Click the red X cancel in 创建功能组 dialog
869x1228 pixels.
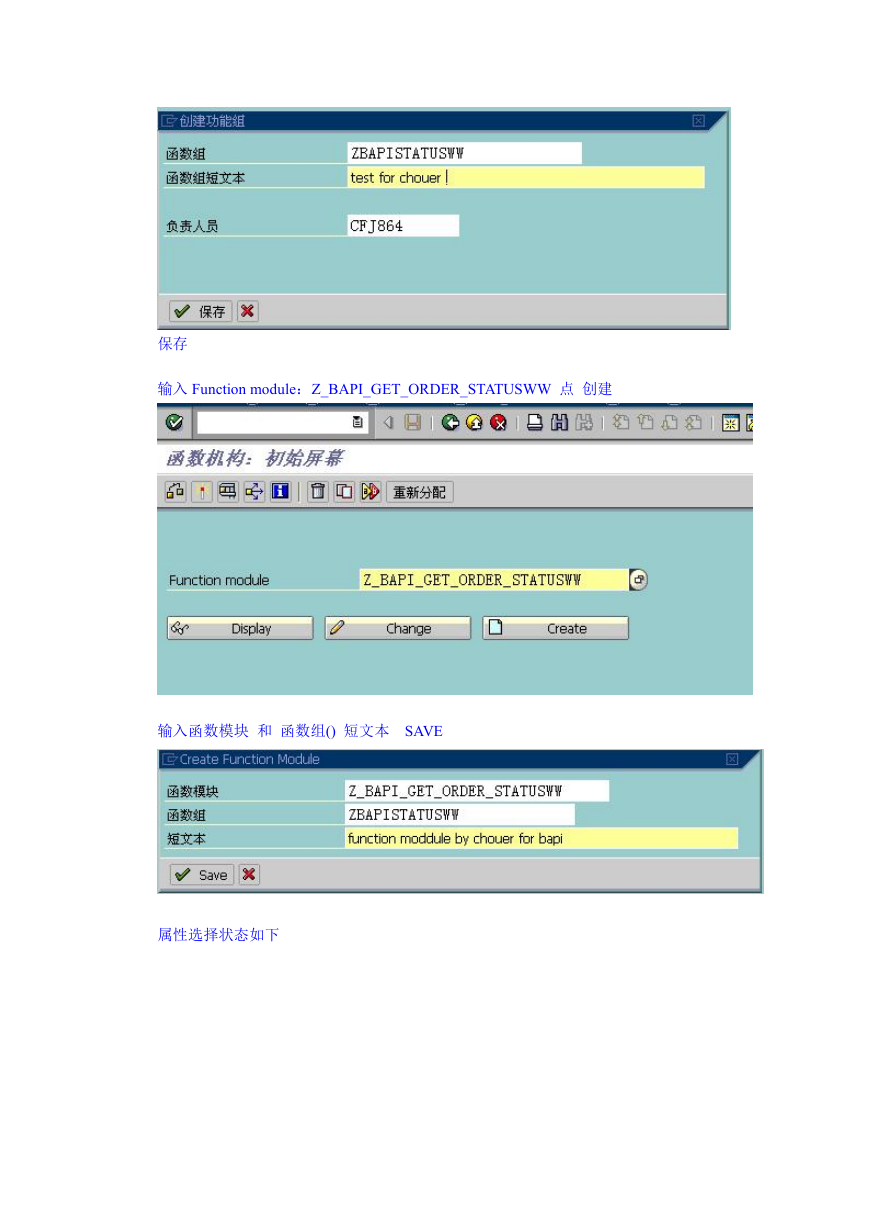(x=248, y=311)
